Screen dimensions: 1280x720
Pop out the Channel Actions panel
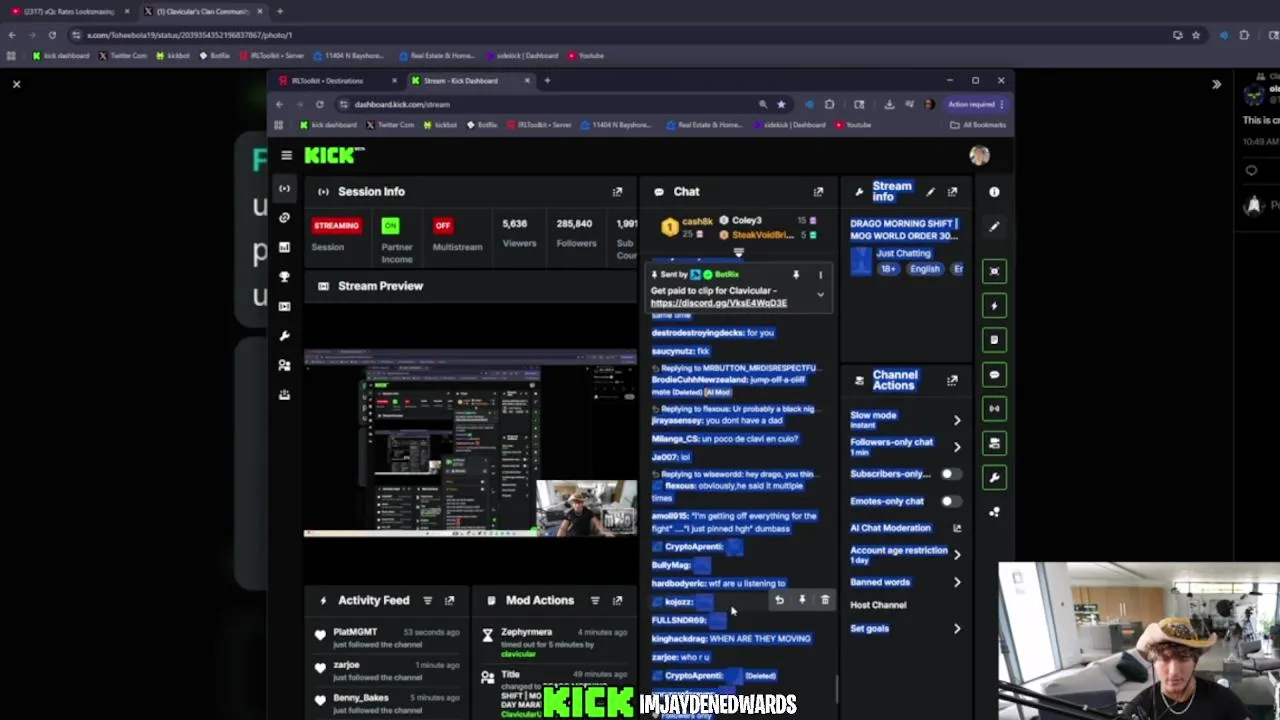point(952,380)
